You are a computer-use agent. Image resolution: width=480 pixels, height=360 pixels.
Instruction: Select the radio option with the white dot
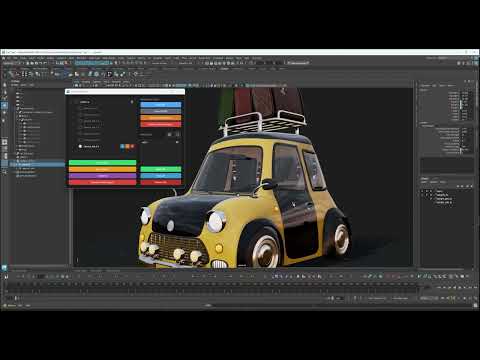pyautogui.click(x=80, y=146)
